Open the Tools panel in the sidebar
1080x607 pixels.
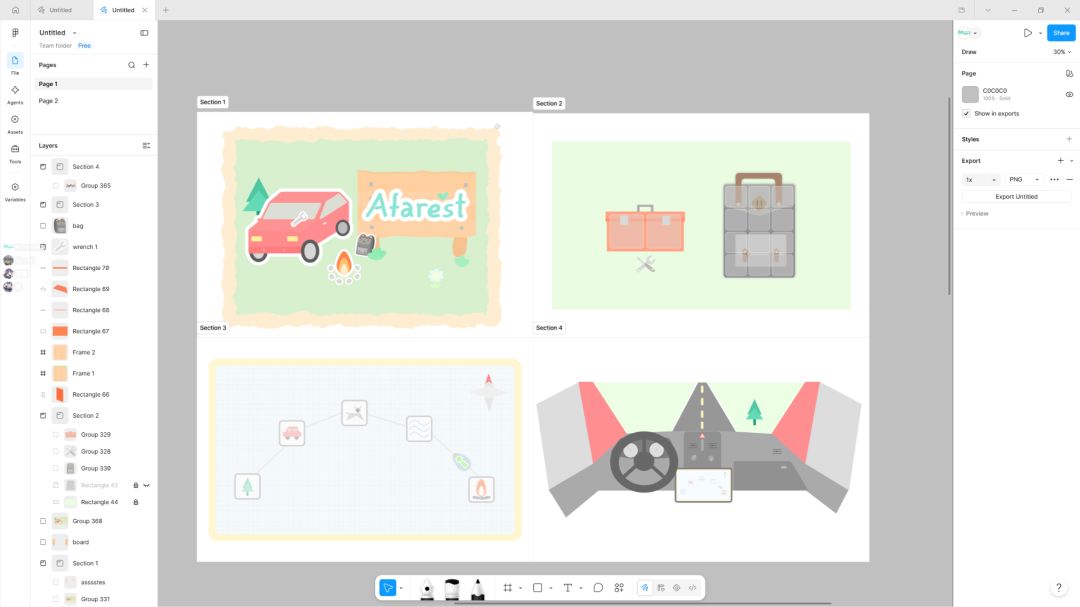click(15, 154)
